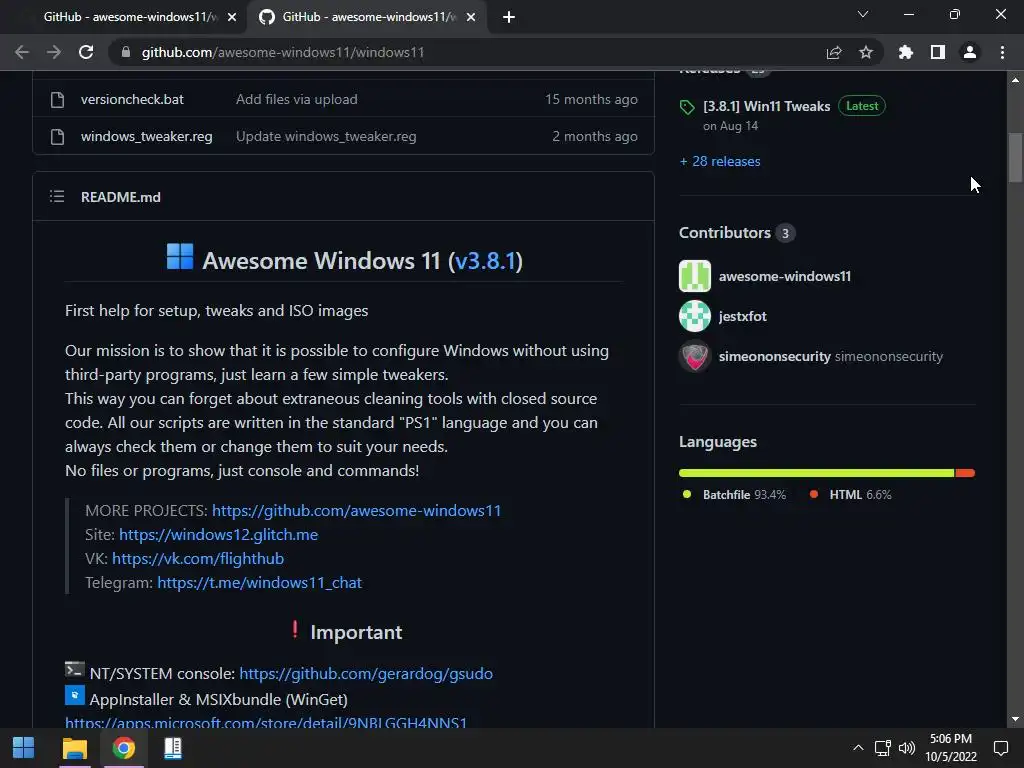Screen dimensions: 1024x768
Task: Open the t.me/windows11_chat Telegram link
Action: [x=259, y=583]
